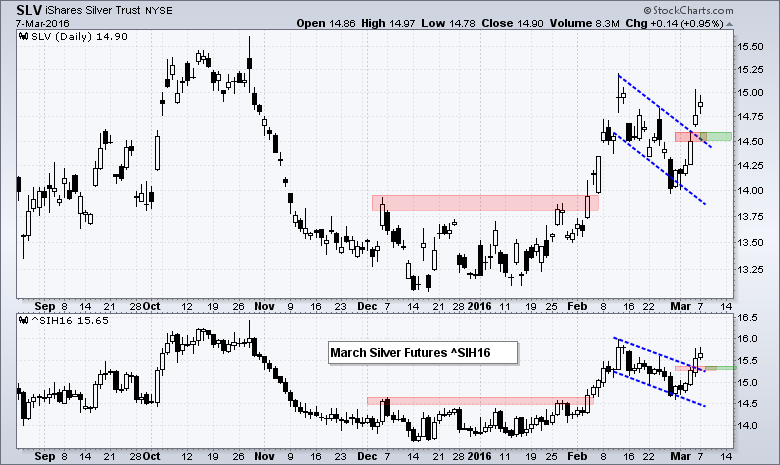Click the long red resistance zone on futures chart
The width and height of the screenshot is (780, 465).
[480, 401]
